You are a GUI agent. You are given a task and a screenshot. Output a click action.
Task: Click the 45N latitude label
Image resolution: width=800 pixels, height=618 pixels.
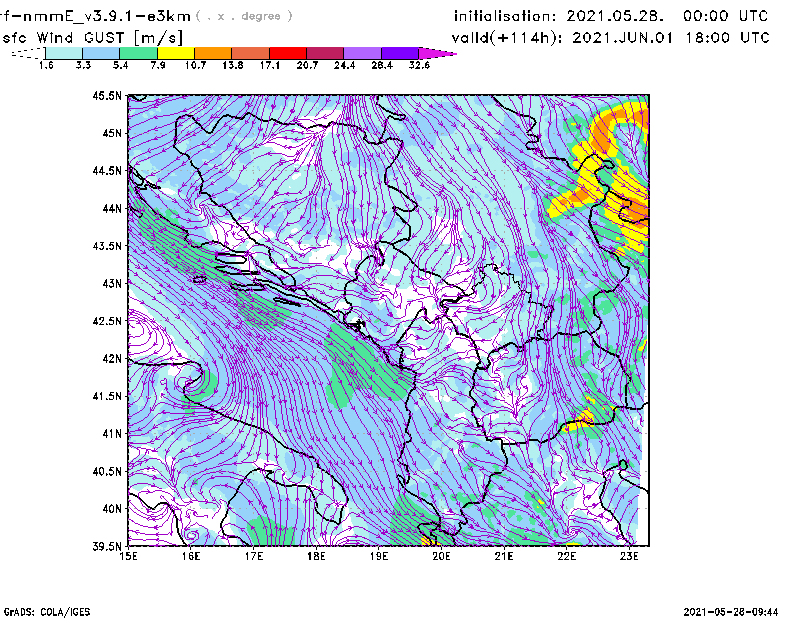pos(112,133)
